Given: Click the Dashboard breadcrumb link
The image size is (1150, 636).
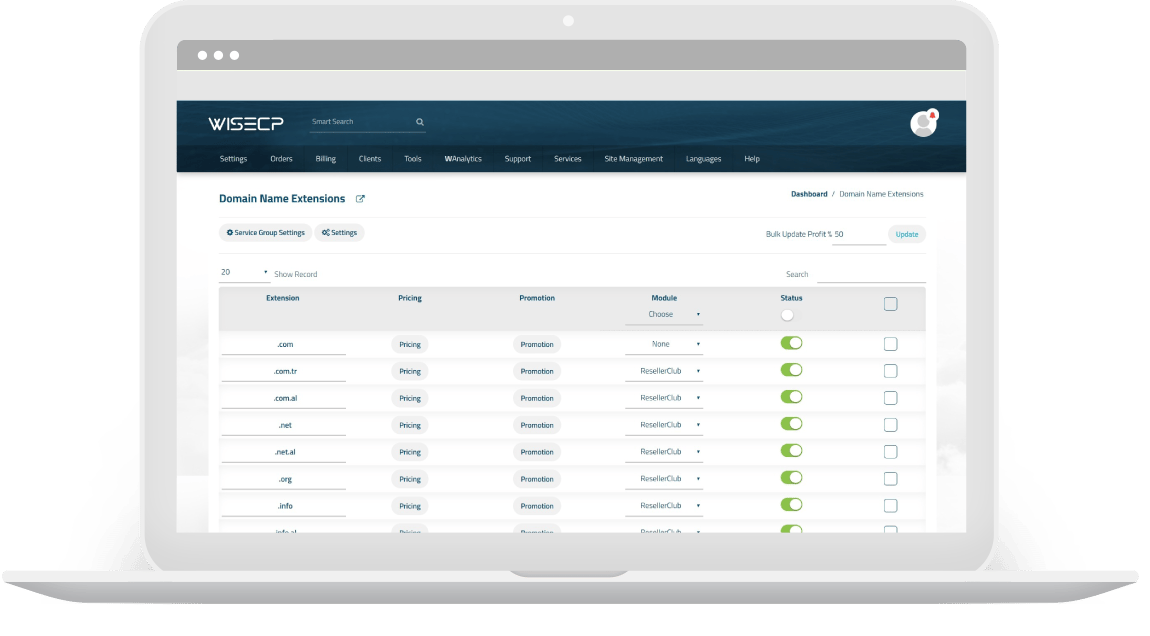Looking at the screenshot, I should pyautogui.click(x=809, y=194).
